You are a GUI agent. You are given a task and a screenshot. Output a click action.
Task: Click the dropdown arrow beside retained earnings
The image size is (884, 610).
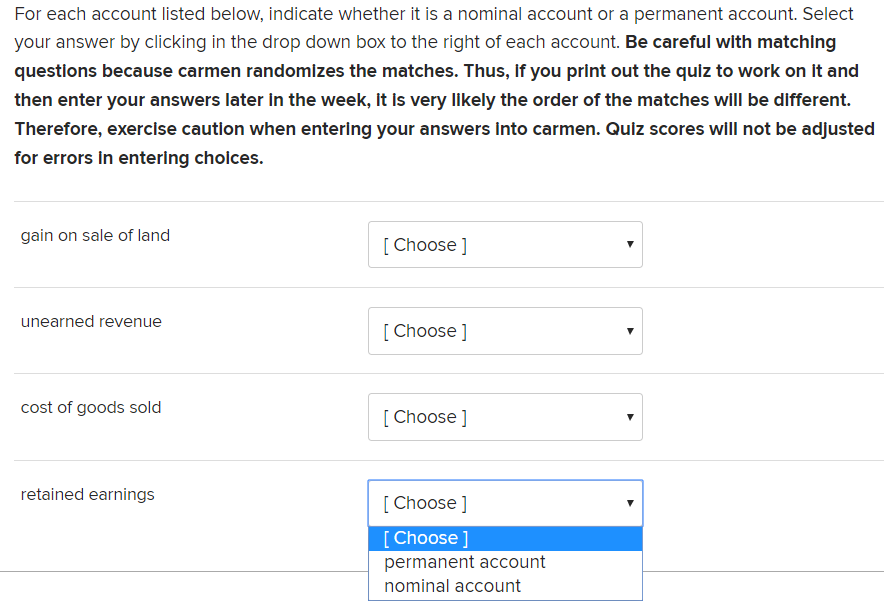pyautogui.click(x=628, y=502)
